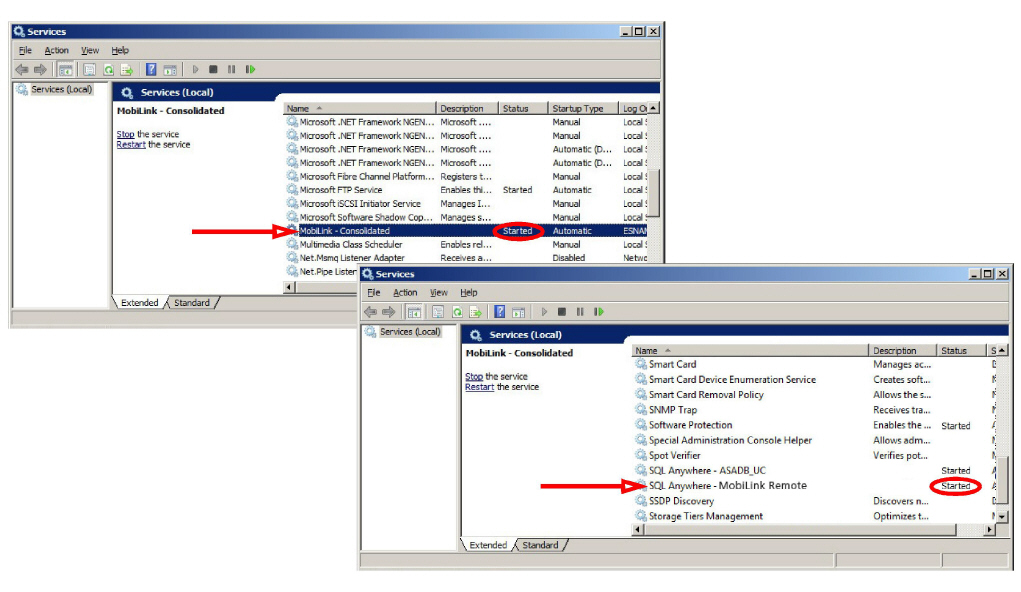Click Forward arrow in front Services window toolbar
The image size is (1021, 592).
click(389, 312)
